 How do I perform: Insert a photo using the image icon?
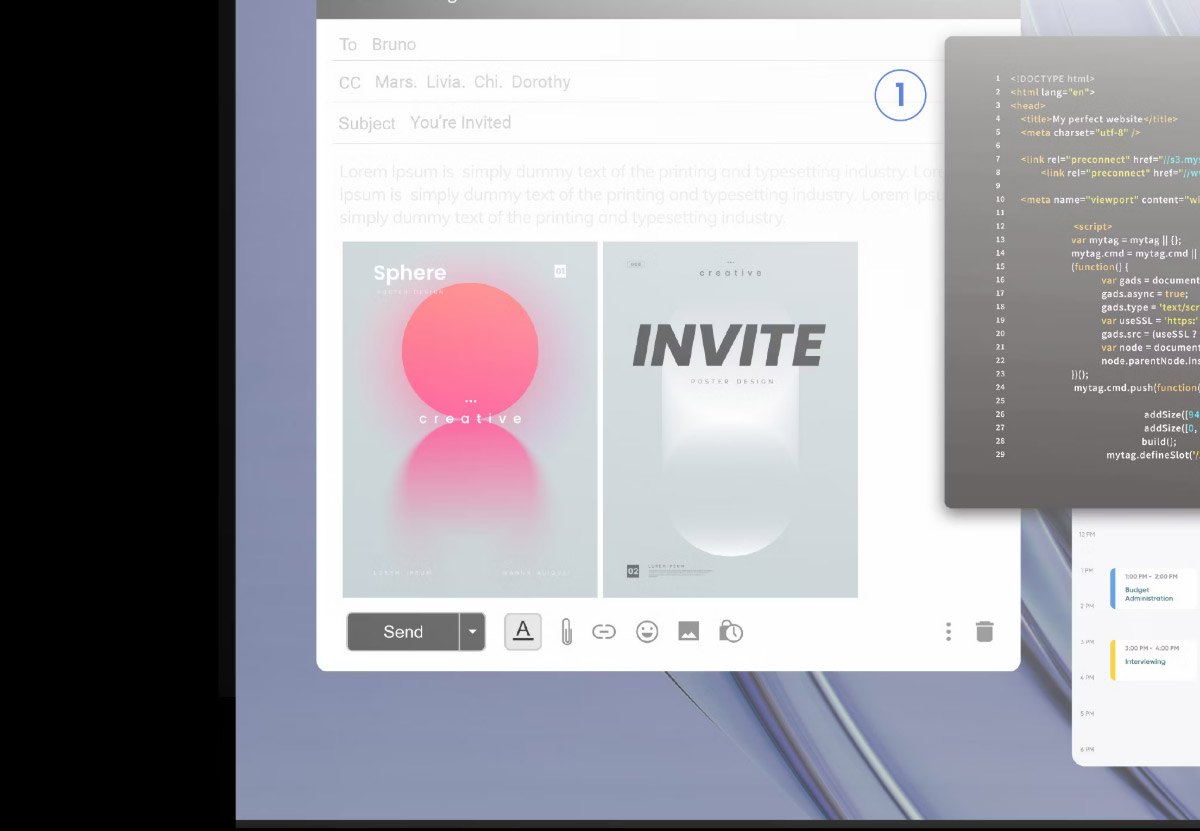click(688, 632)
